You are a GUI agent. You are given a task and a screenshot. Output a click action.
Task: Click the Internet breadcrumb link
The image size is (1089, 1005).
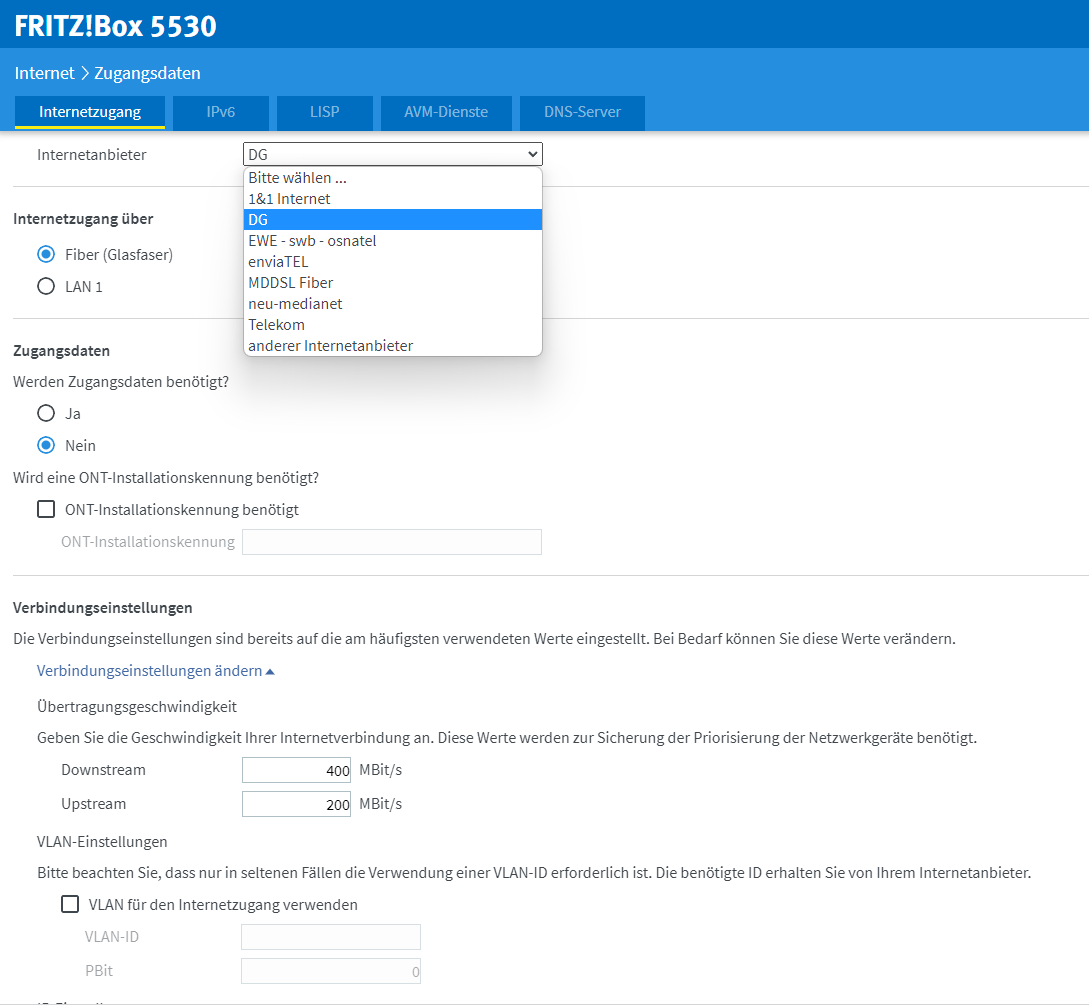44,73
